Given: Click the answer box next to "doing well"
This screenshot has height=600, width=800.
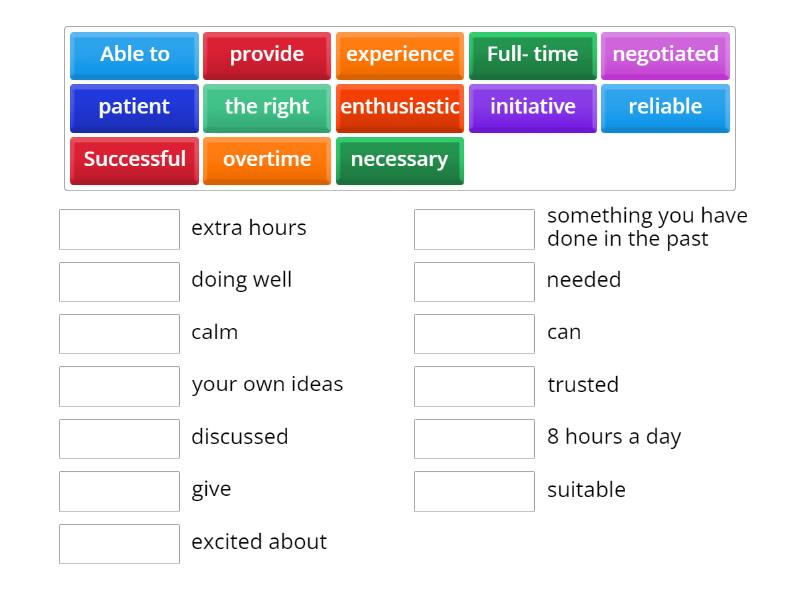Looking at the screenshot, I should pyautogui.click(x=119, y=281).
